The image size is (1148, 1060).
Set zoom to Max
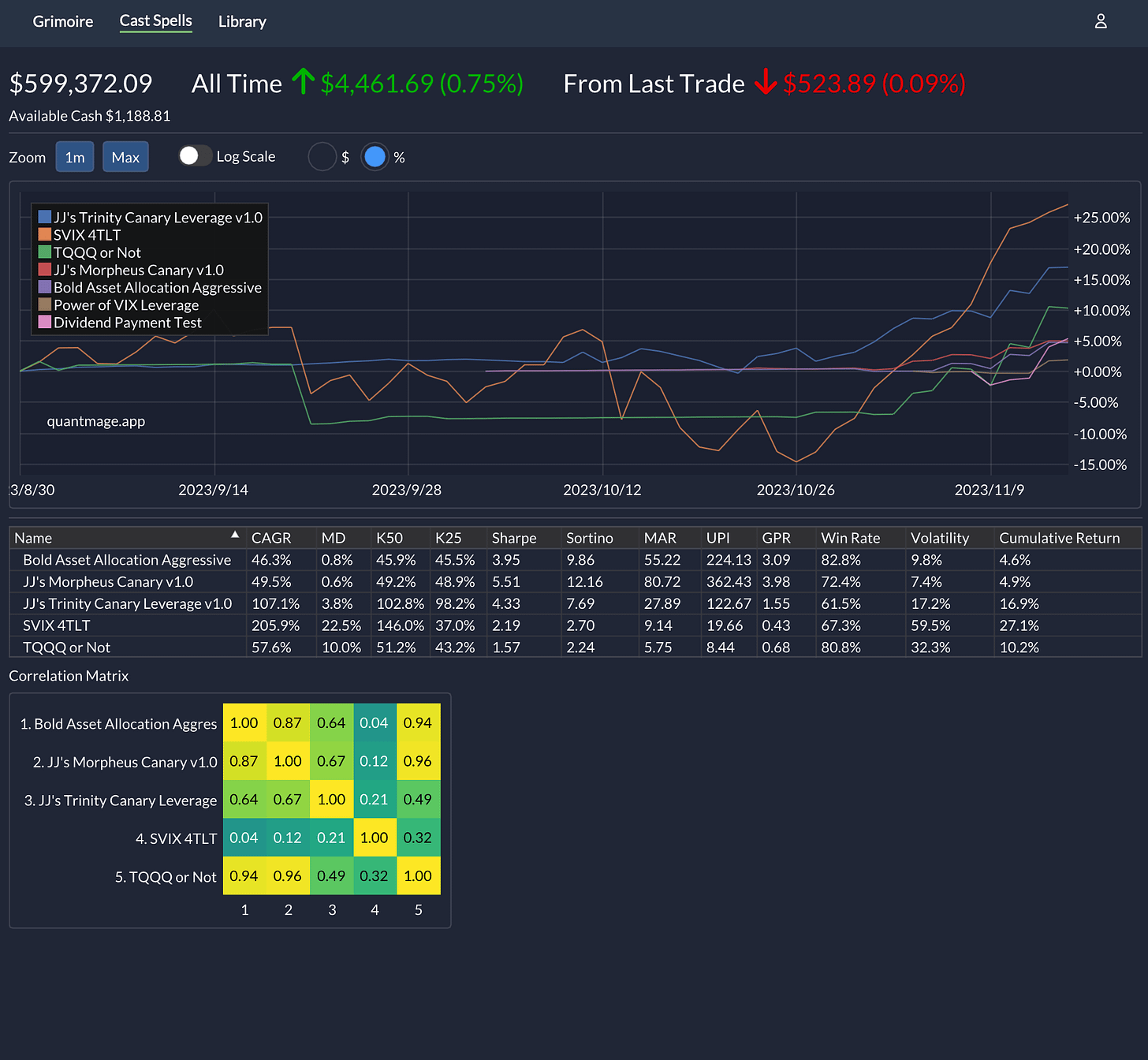125,157
